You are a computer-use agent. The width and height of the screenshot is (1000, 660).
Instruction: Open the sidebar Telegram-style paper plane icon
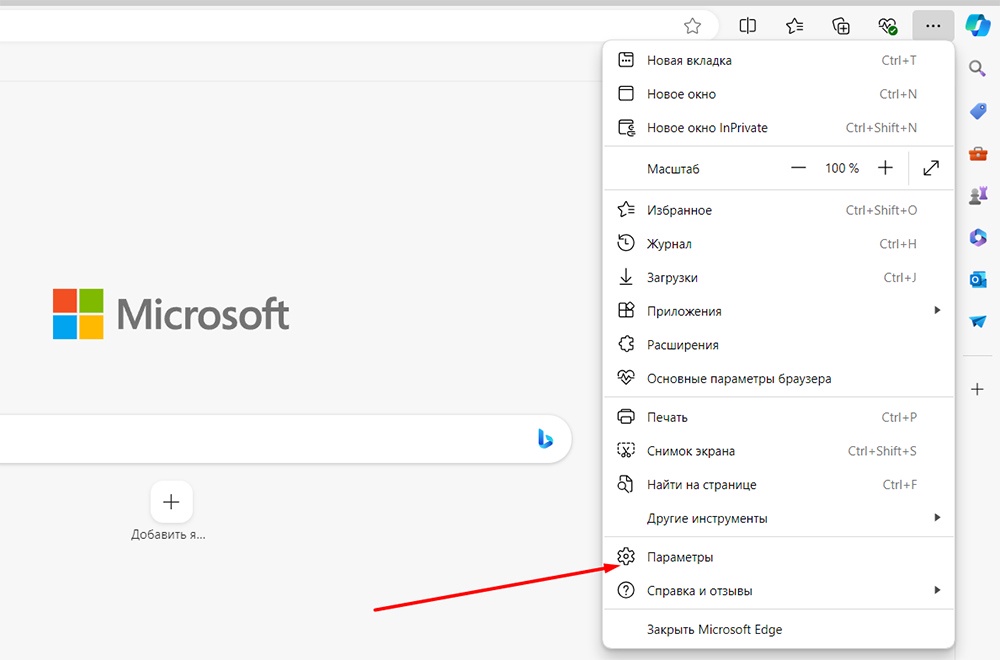coord(978,321)
